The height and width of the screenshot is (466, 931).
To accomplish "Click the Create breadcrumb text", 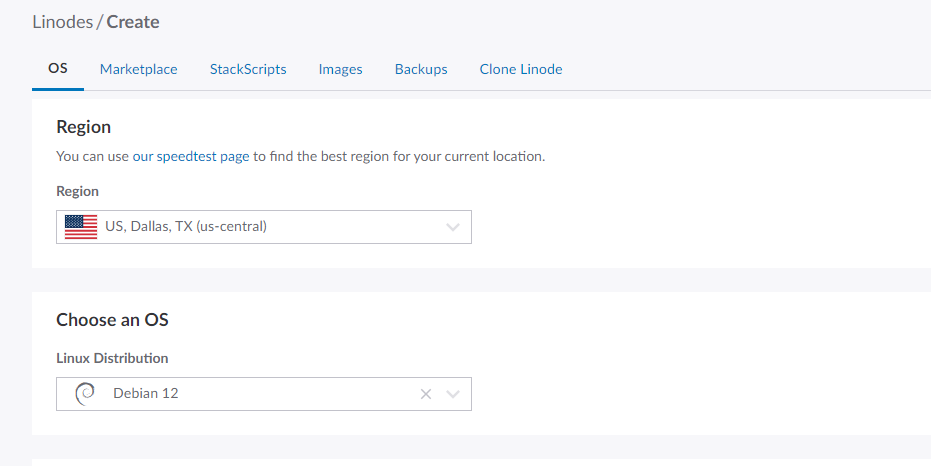I will pos(133,22).
